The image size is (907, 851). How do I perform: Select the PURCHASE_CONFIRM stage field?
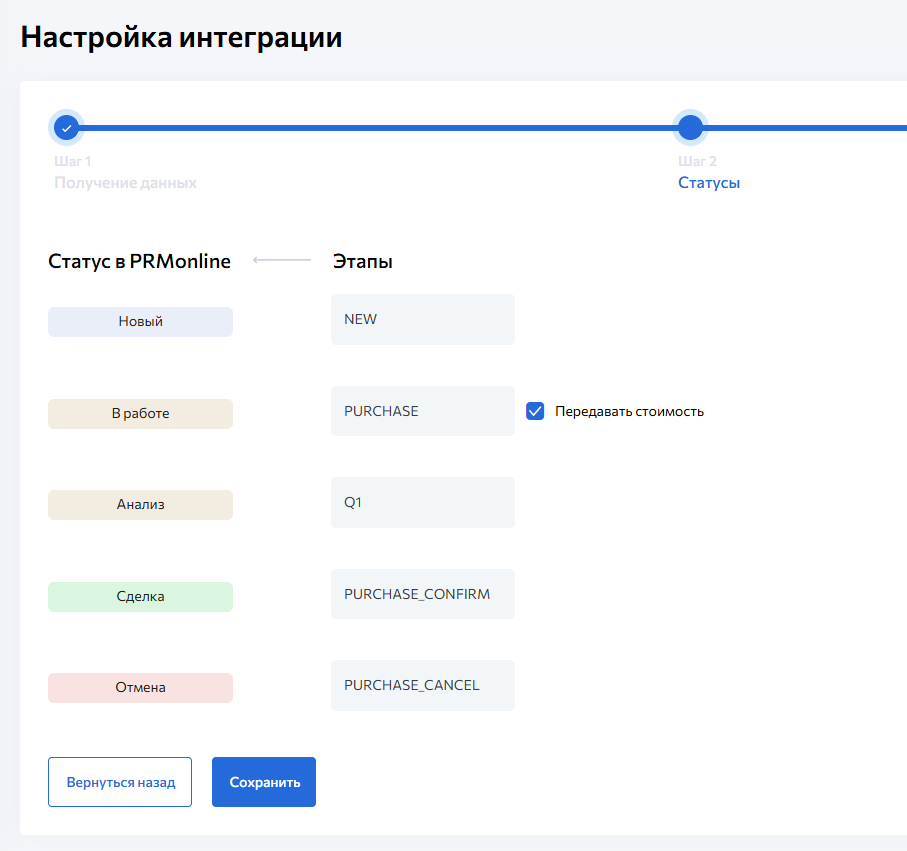422,594
